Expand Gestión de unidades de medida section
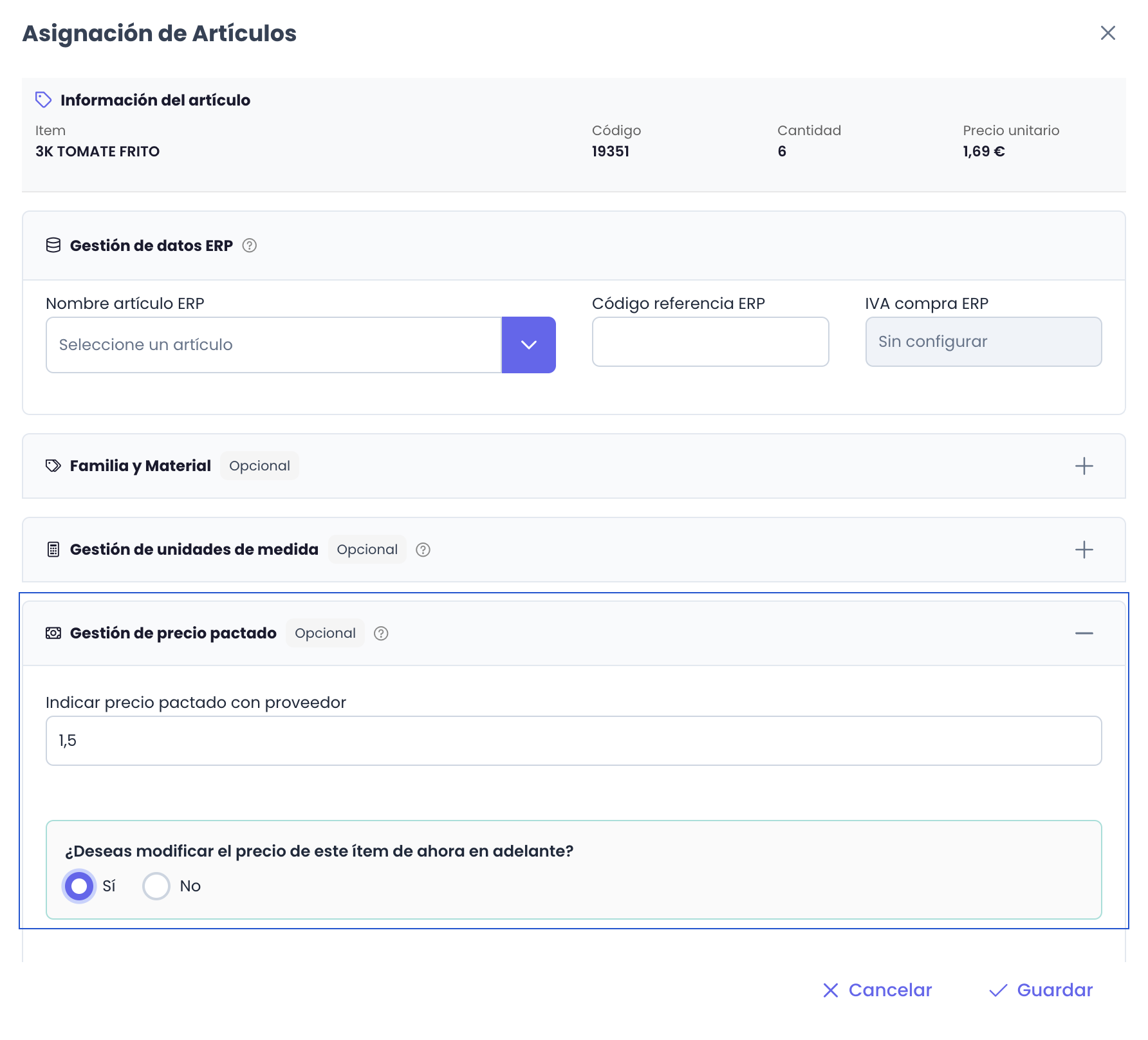Viewport: 1148px width, 1040px height. (1084, 550)
